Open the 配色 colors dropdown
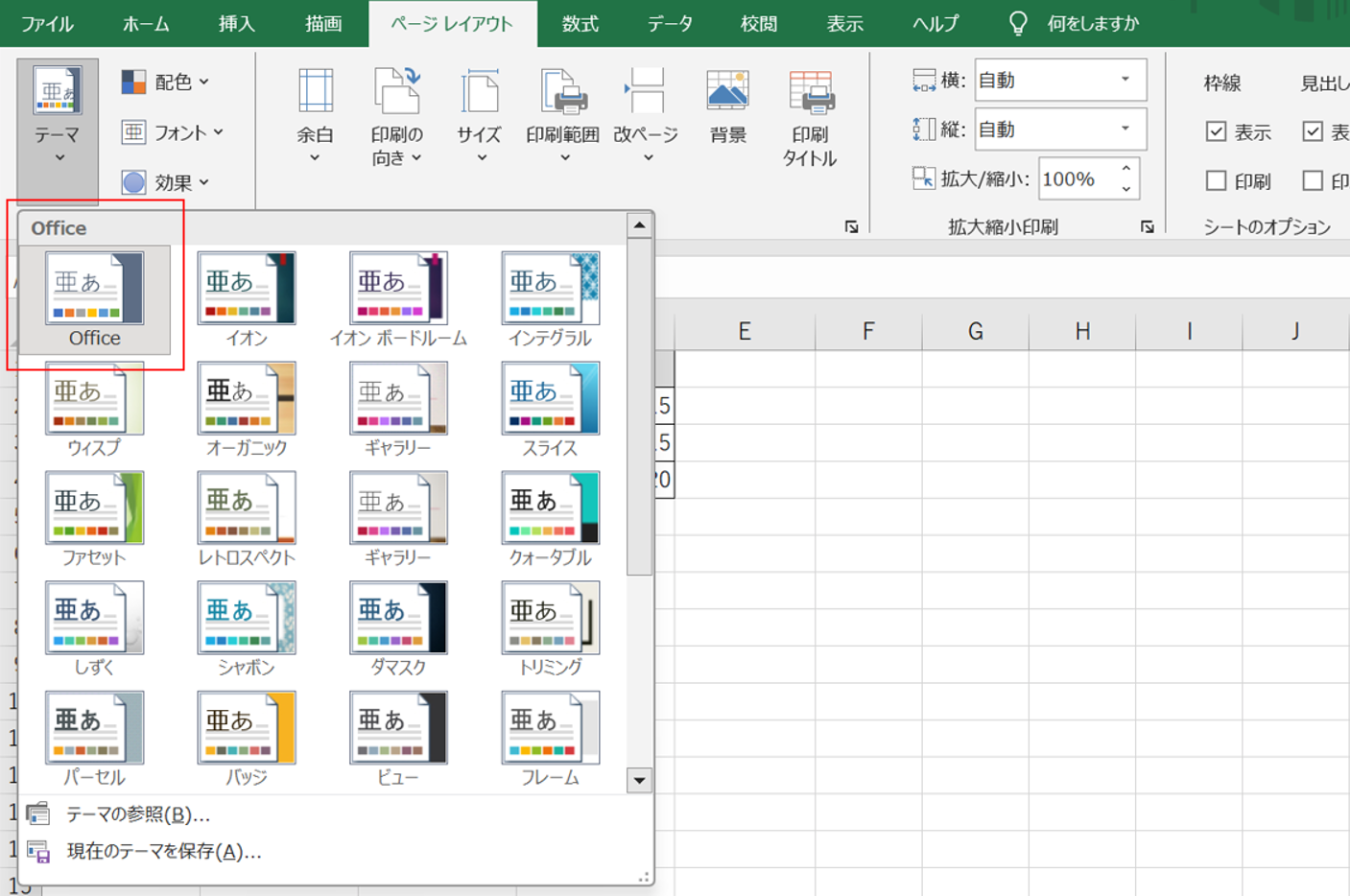 click(166, 83)
